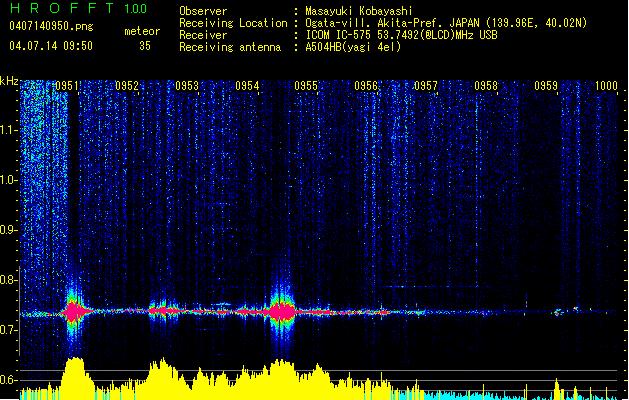The width and height of the screenshot is (629, 400).
Task: Select observer name Masayuki Kobayashi
Action: pos(359,11)
